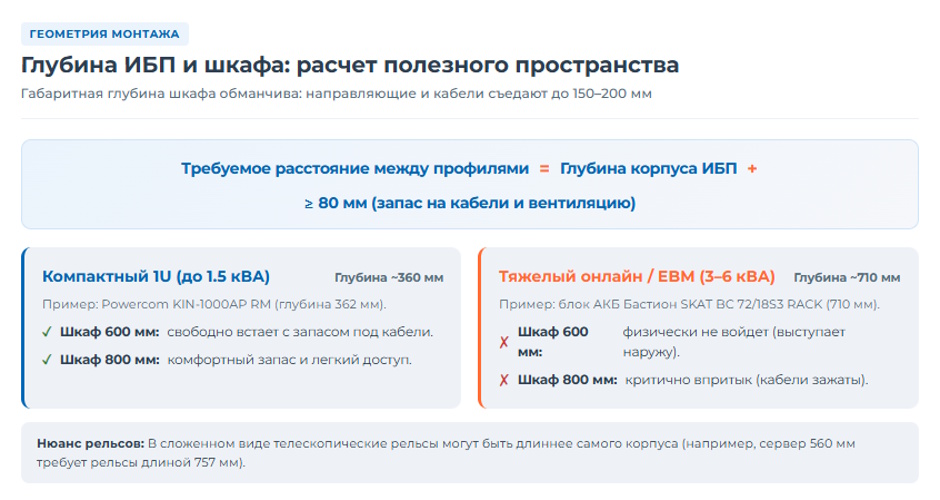Viewport: 940px width, 500px height.
Task: Click the subtitle about габаритная глубина шкафа
Action: click(336, 94)
